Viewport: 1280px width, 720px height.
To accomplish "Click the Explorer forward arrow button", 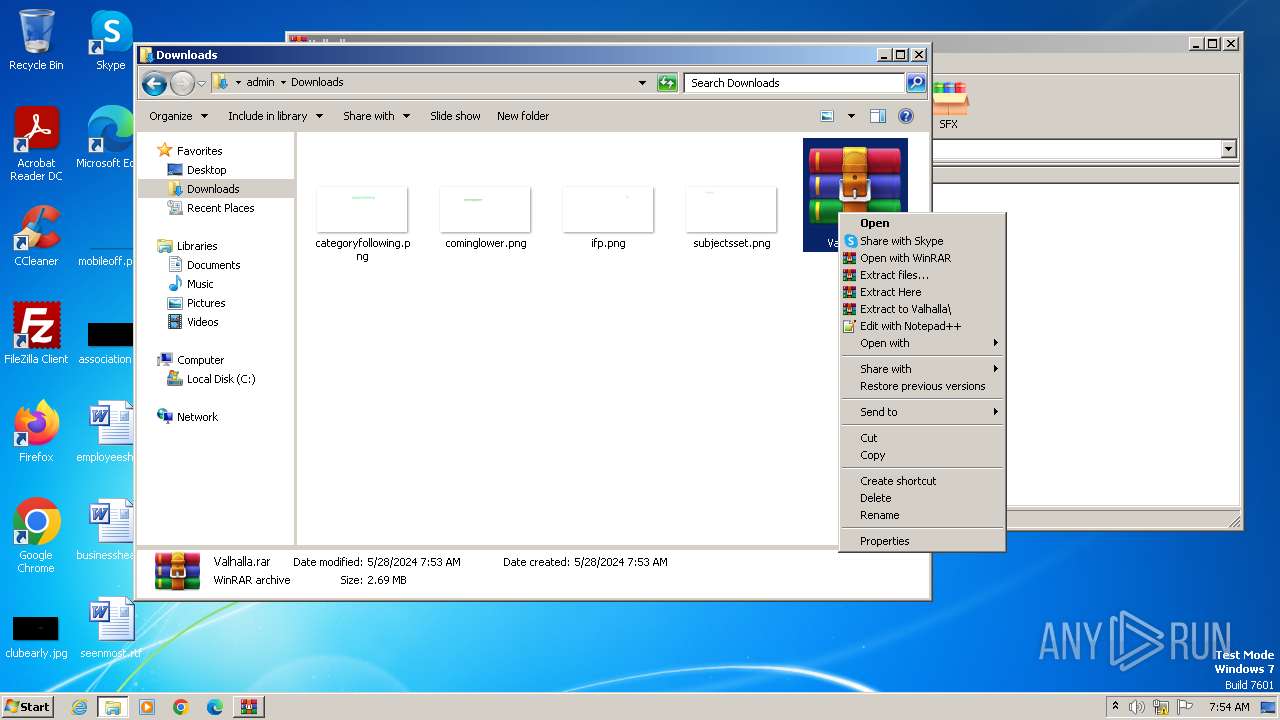I will point(182,83).
